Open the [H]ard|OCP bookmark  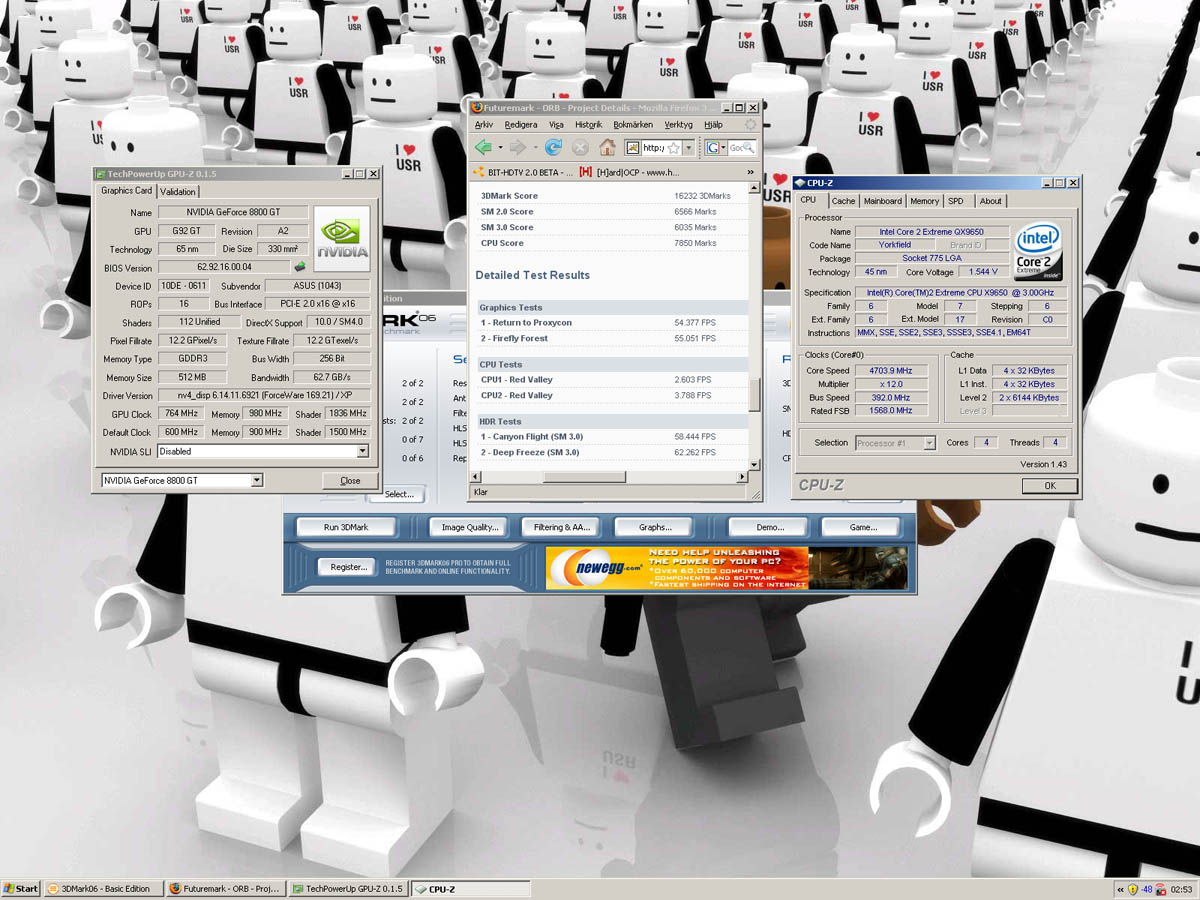point(630,172)
